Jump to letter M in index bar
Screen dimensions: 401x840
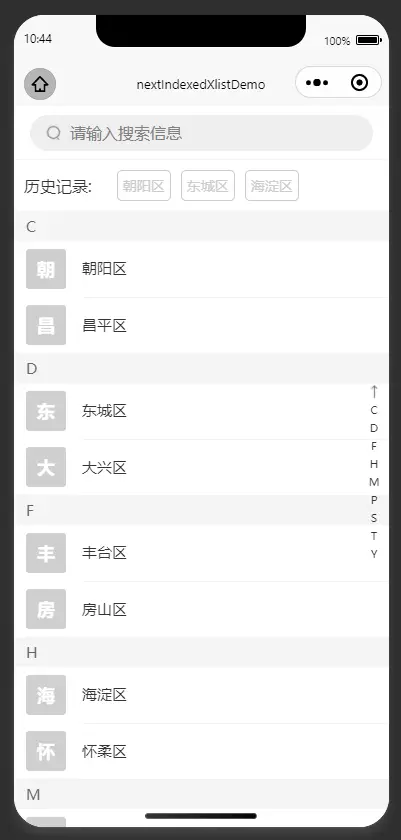point(374,482)
